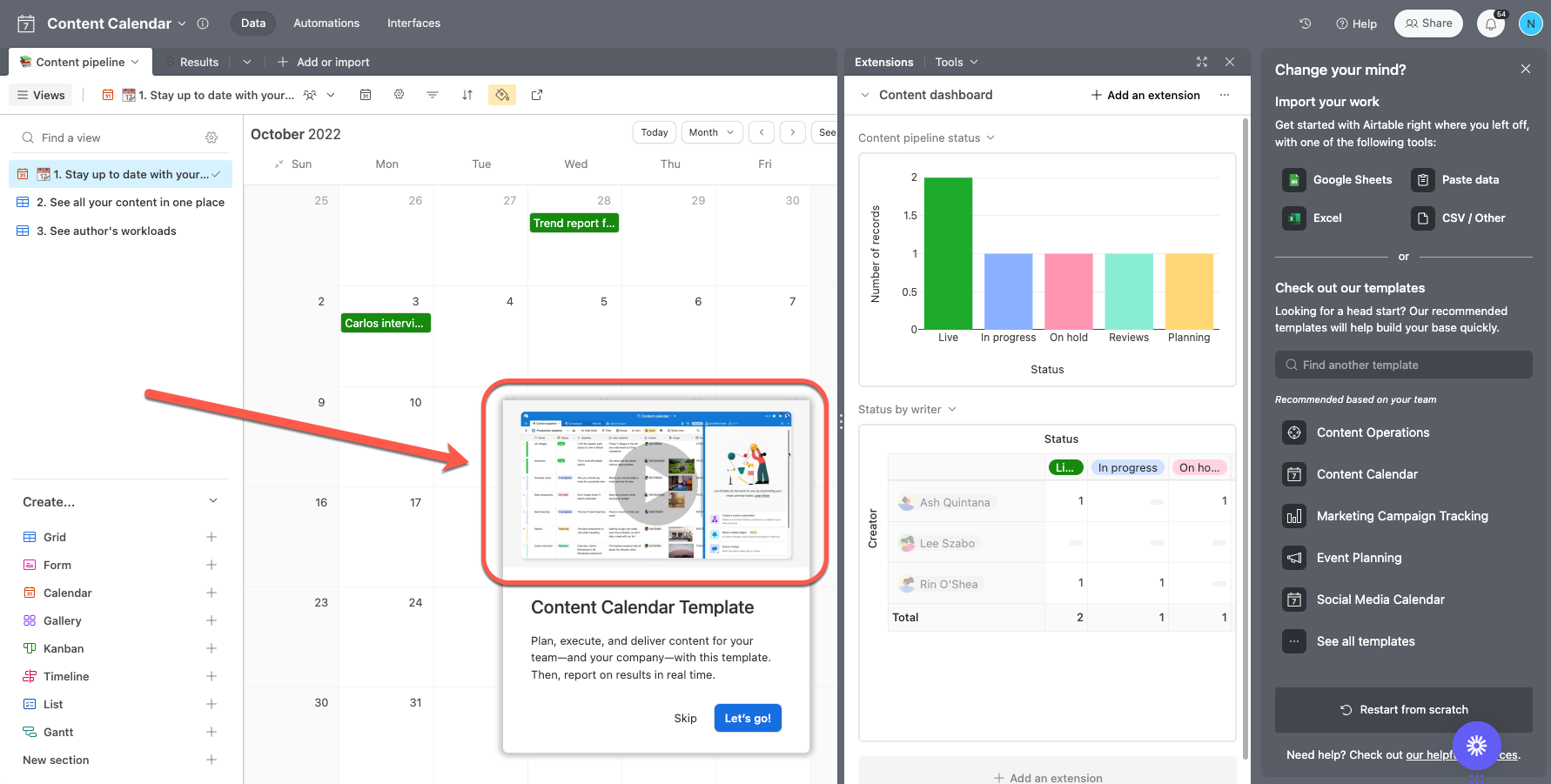Click the Let's go! button
This screenshot has width=1551, height=784.
748,718
